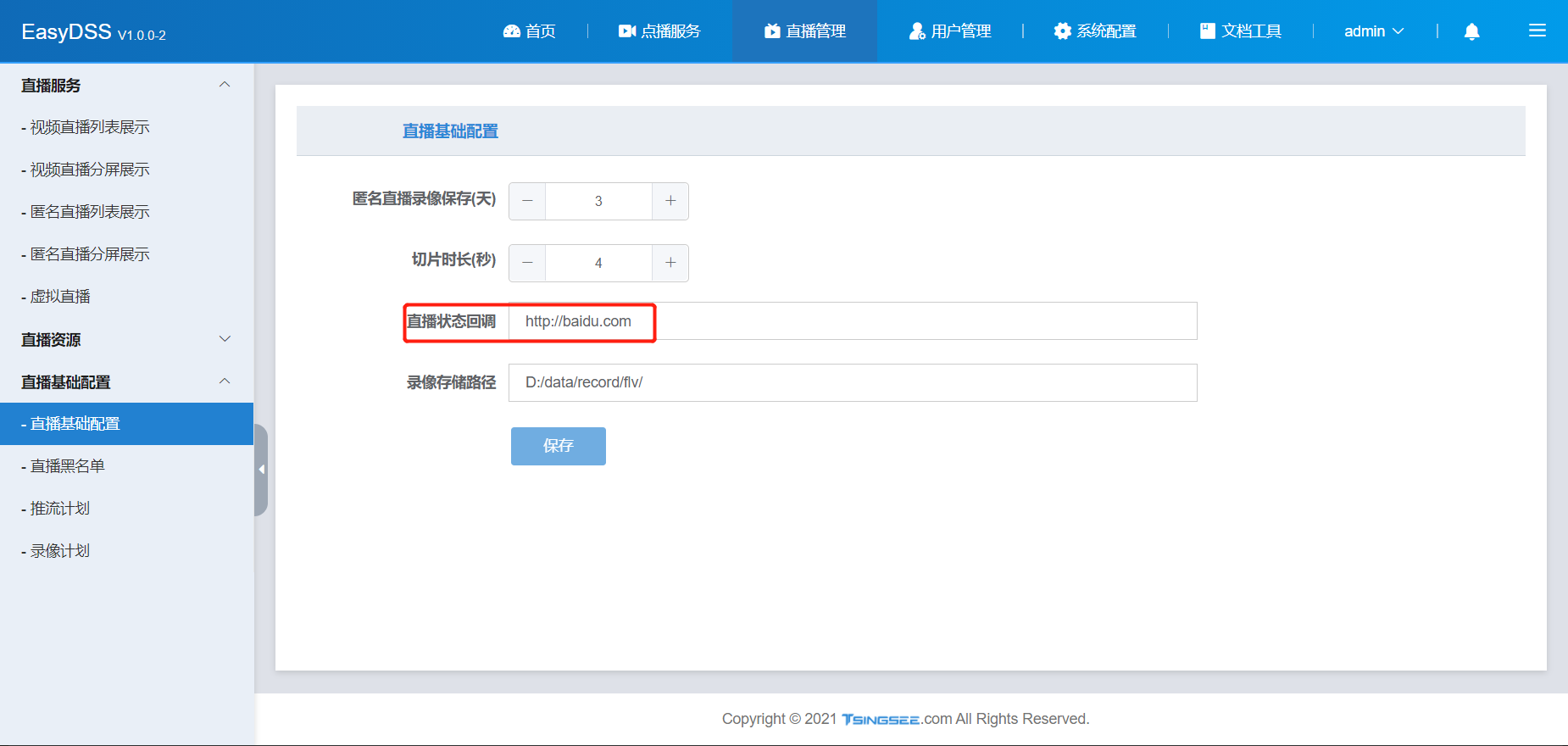Click the 录像存储路径 input field
The height and width of the screenshot is (746, 1568).
coord(853,382)
